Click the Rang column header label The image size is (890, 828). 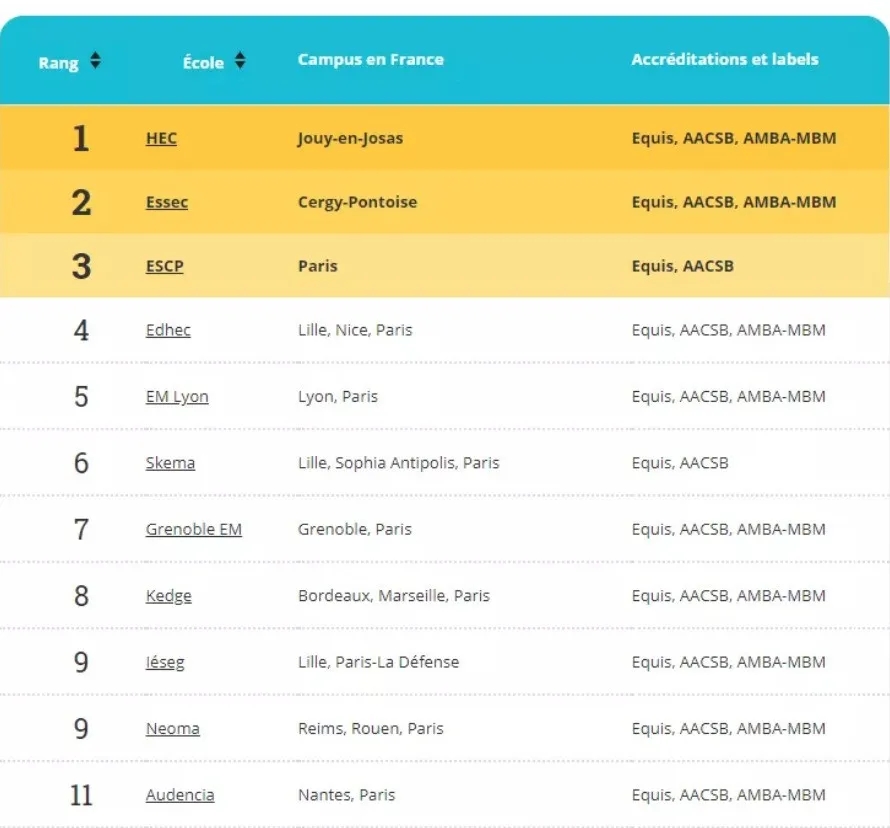[x=58, y=62]
